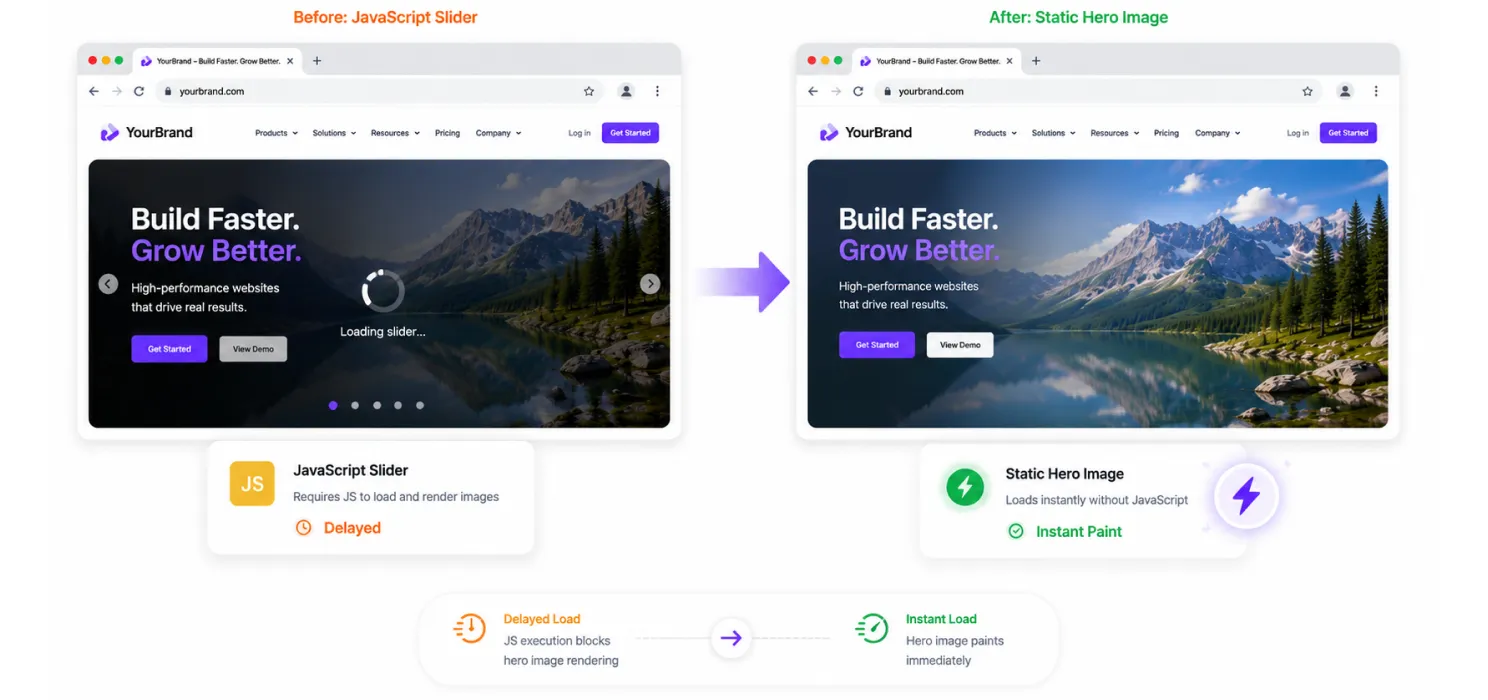
Task: Click the next slide arrow on the slider
Action: coord(650,284)
